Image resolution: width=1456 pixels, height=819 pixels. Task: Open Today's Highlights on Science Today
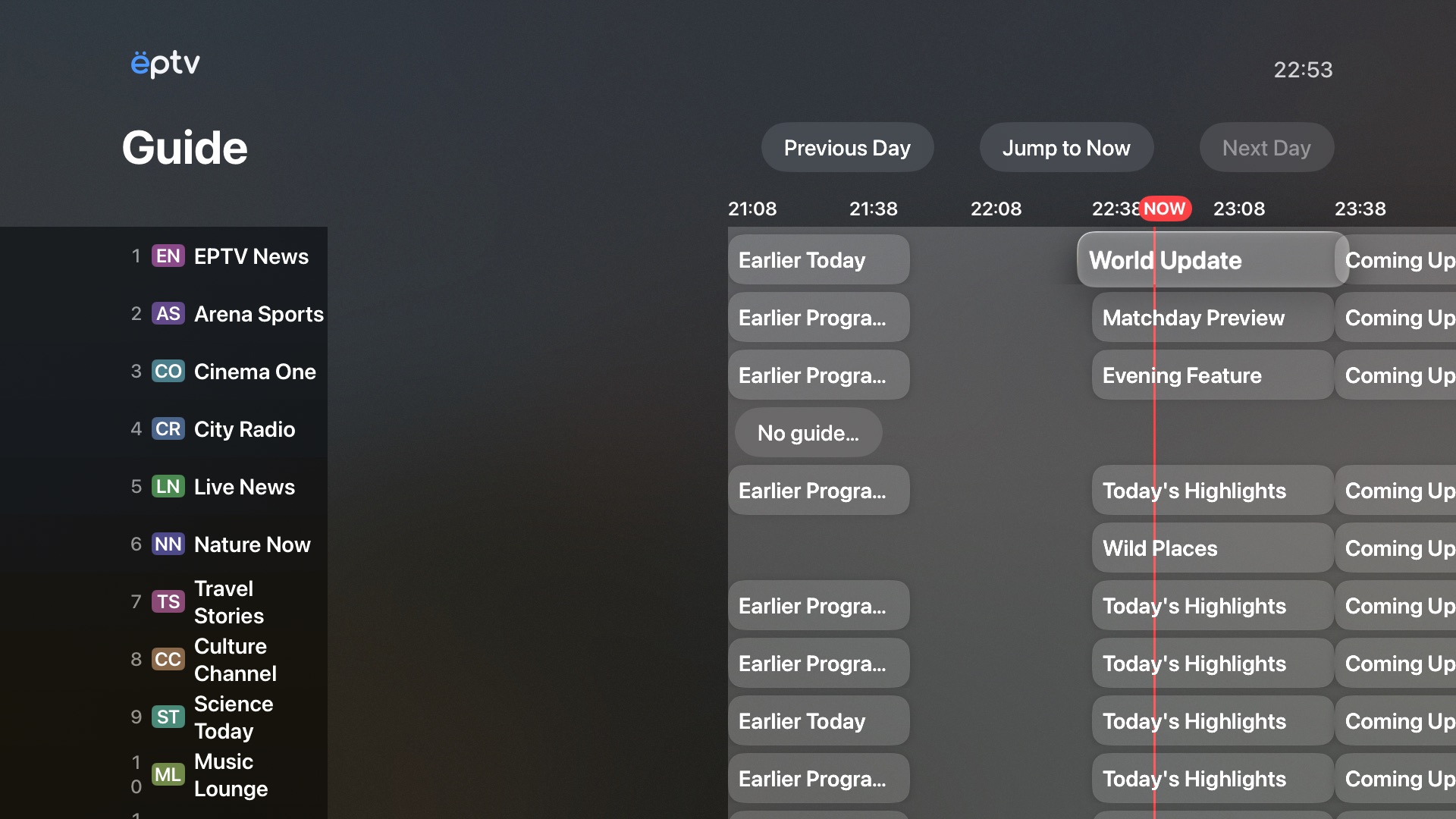(x=1213, y=721)
